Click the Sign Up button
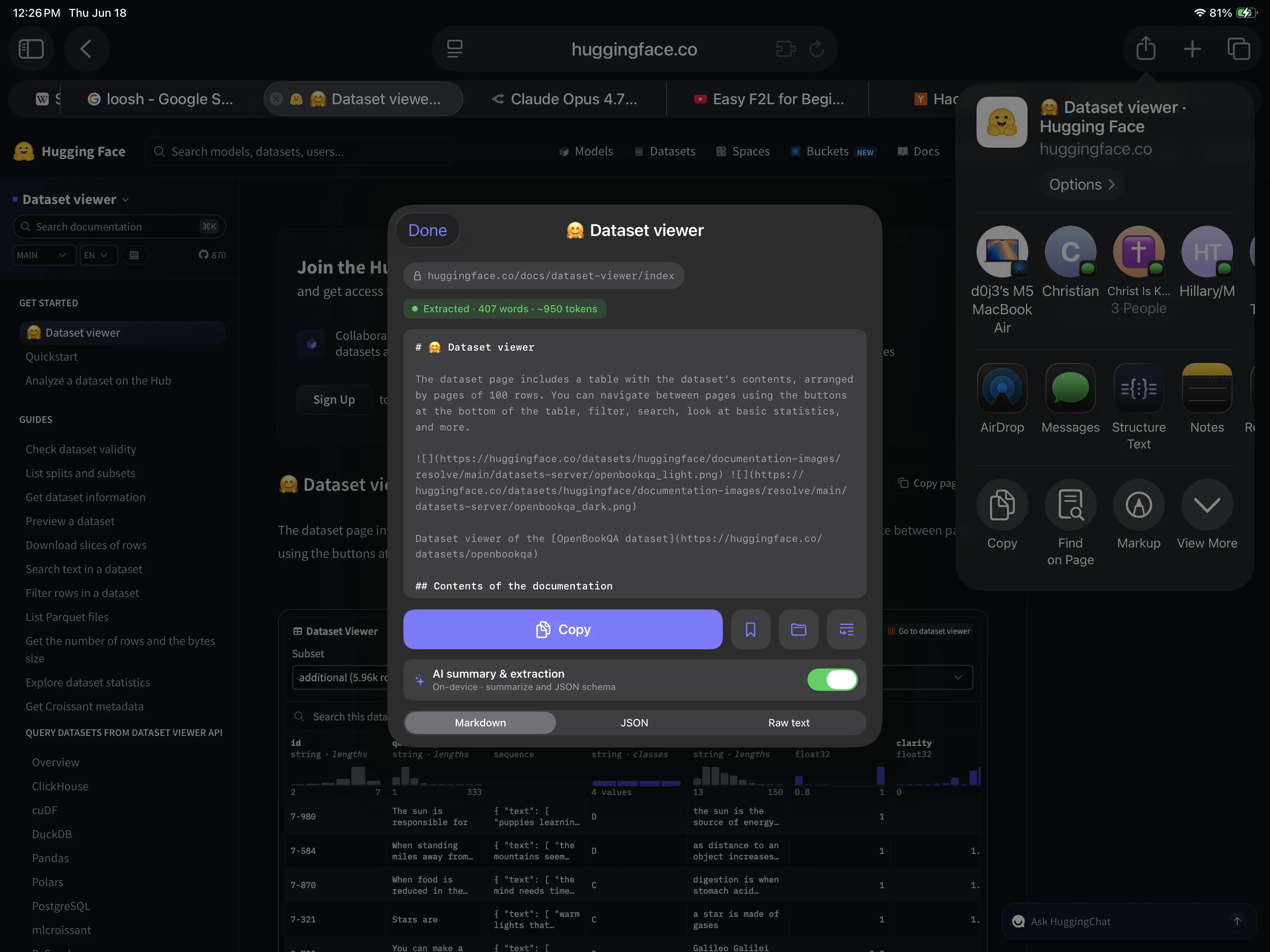The image size is (1270, 952). click(x=333, y=399)
